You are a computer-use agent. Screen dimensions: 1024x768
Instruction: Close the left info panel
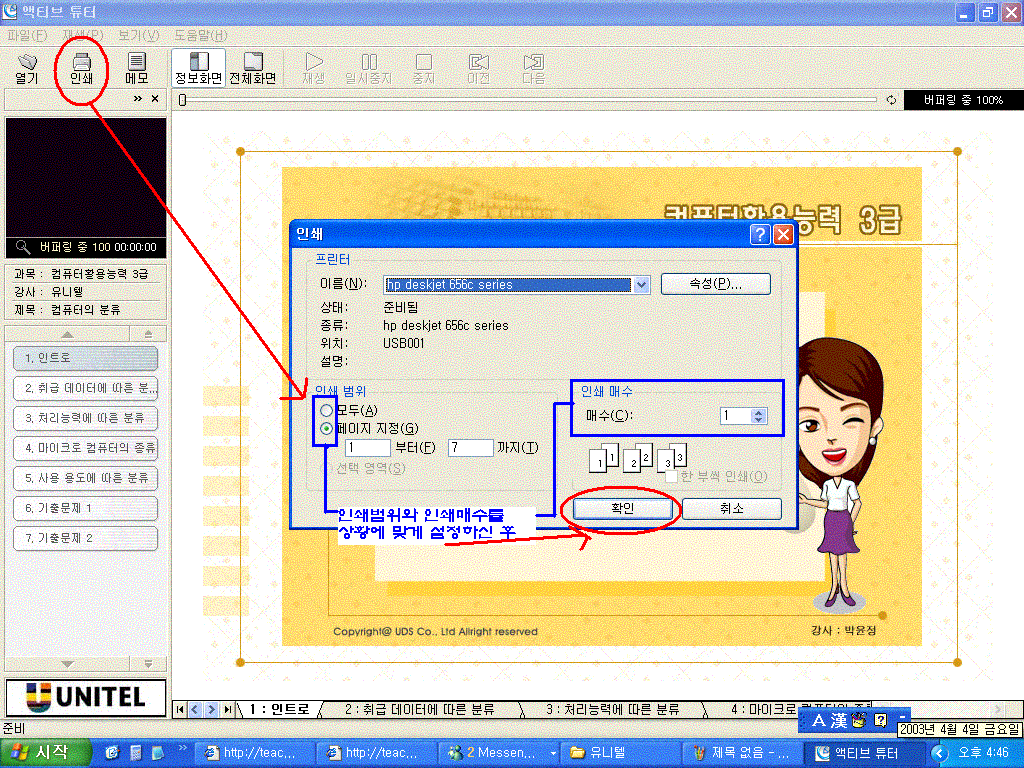[155, 99]
